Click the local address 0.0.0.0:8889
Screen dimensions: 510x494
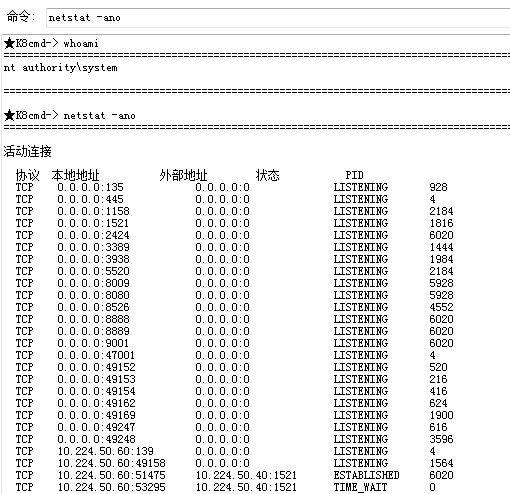click(x=93, y=331)
